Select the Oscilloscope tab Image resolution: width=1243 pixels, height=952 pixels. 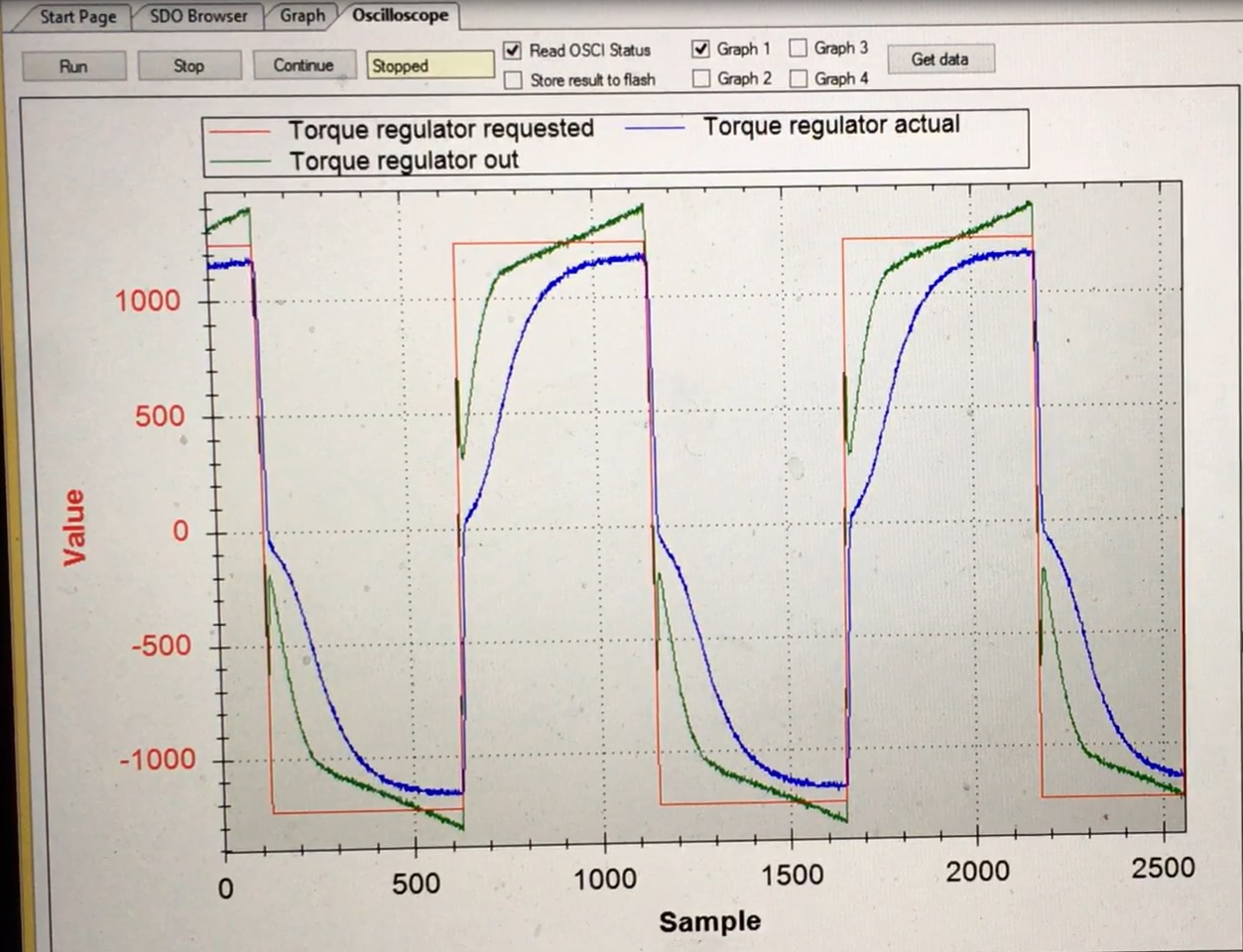click(x=400, y=15)
